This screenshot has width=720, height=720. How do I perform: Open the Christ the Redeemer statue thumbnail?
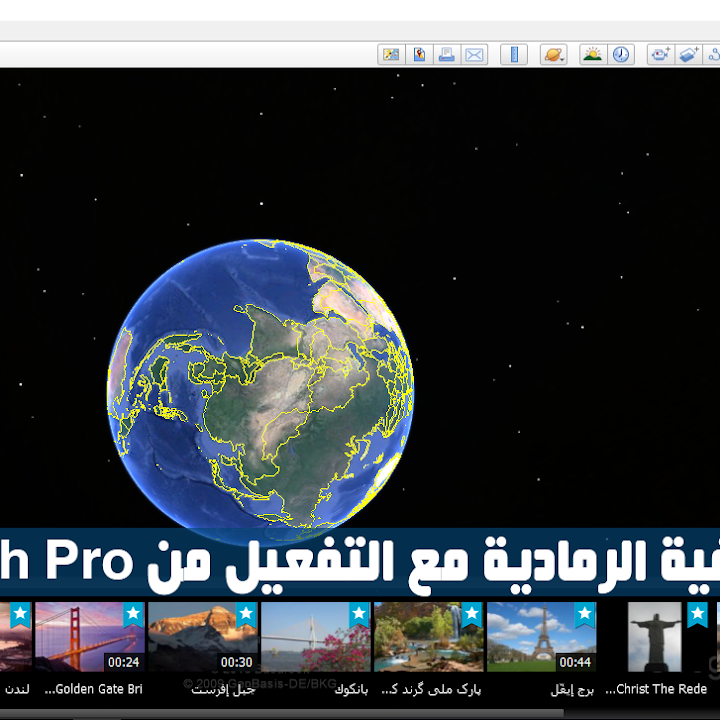[655, 637]
